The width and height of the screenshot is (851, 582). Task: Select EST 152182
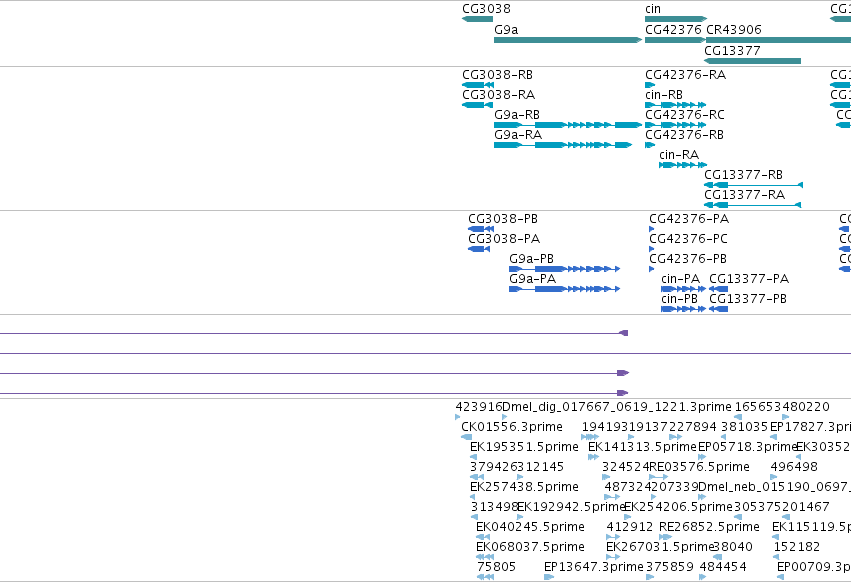coord(776,557)
